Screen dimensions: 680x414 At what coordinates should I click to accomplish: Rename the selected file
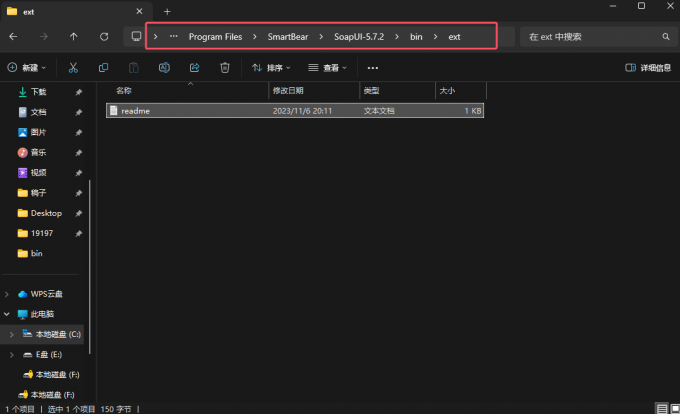[164, 68]
